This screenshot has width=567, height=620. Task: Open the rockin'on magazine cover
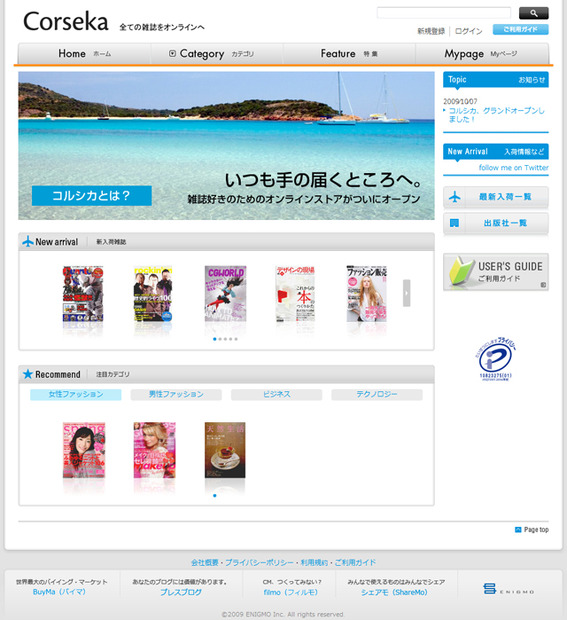[153, 293]
